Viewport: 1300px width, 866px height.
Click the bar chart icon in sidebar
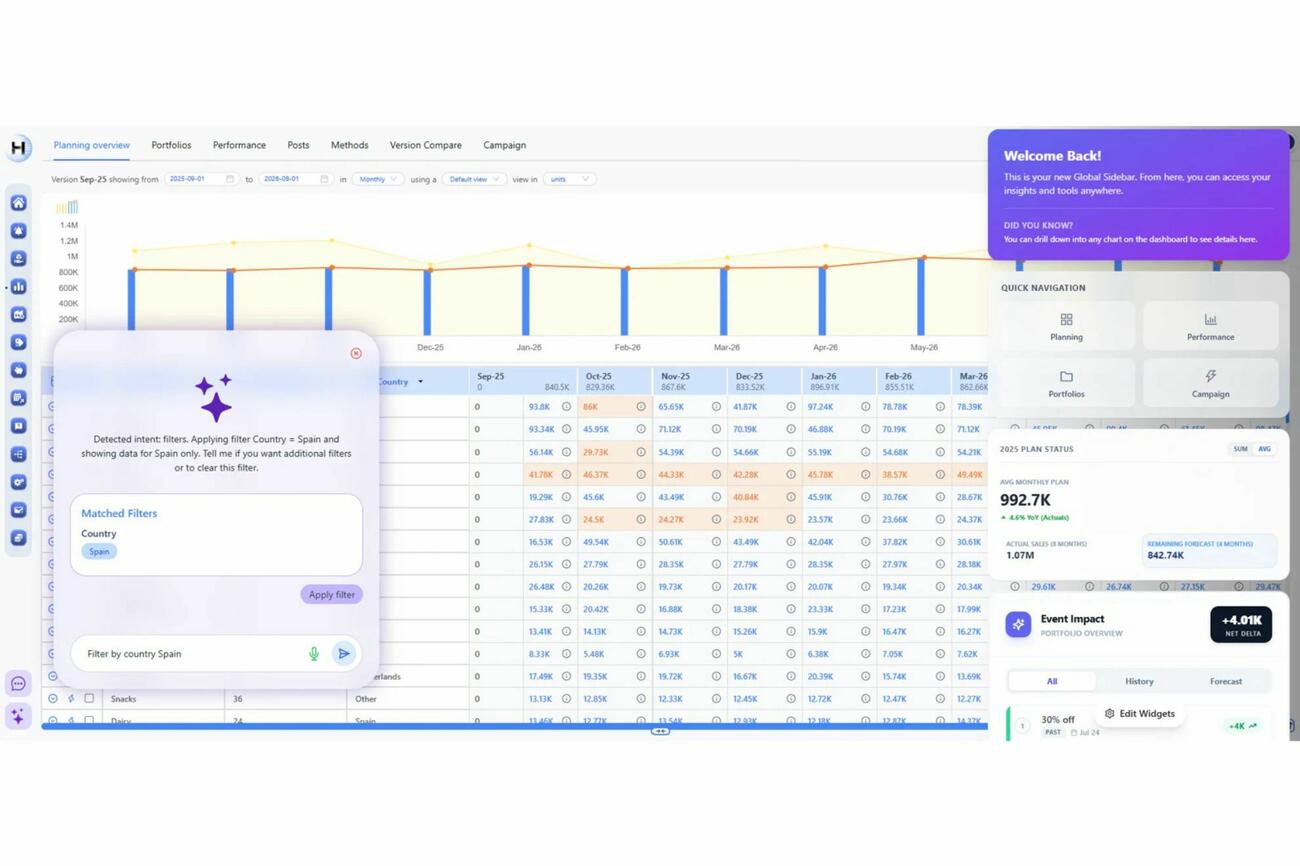pos(18,287)
